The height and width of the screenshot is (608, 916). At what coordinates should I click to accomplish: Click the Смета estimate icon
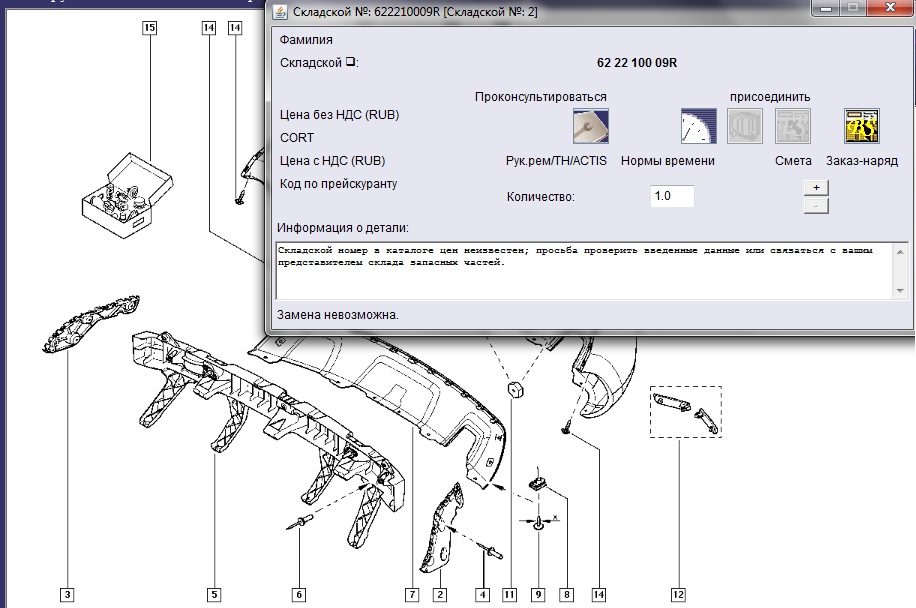point(793,126)
